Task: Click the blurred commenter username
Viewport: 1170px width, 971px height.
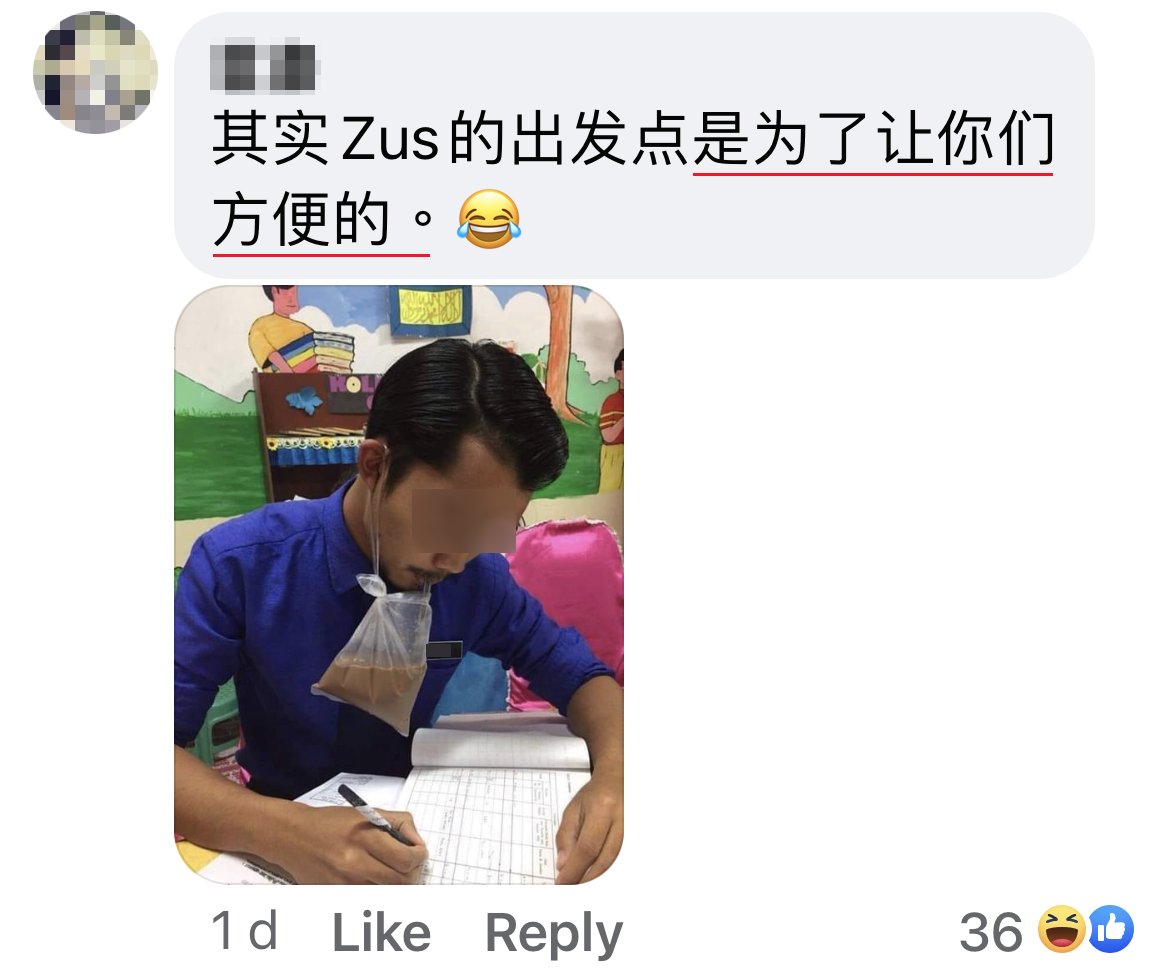Action: (263, 68)
